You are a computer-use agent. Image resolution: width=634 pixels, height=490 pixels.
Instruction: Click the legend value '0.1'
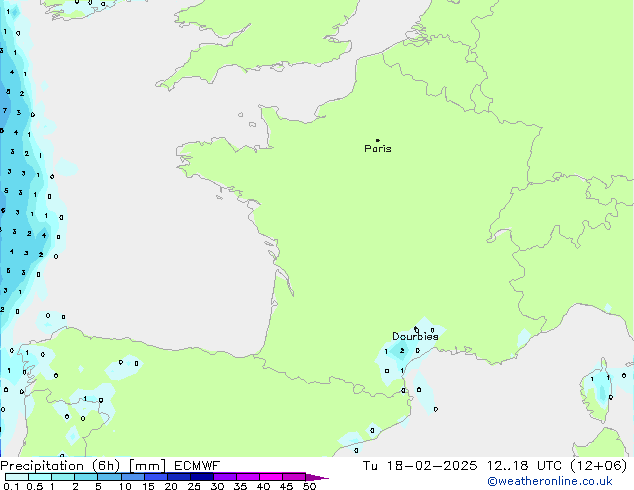tap(10, 486)
